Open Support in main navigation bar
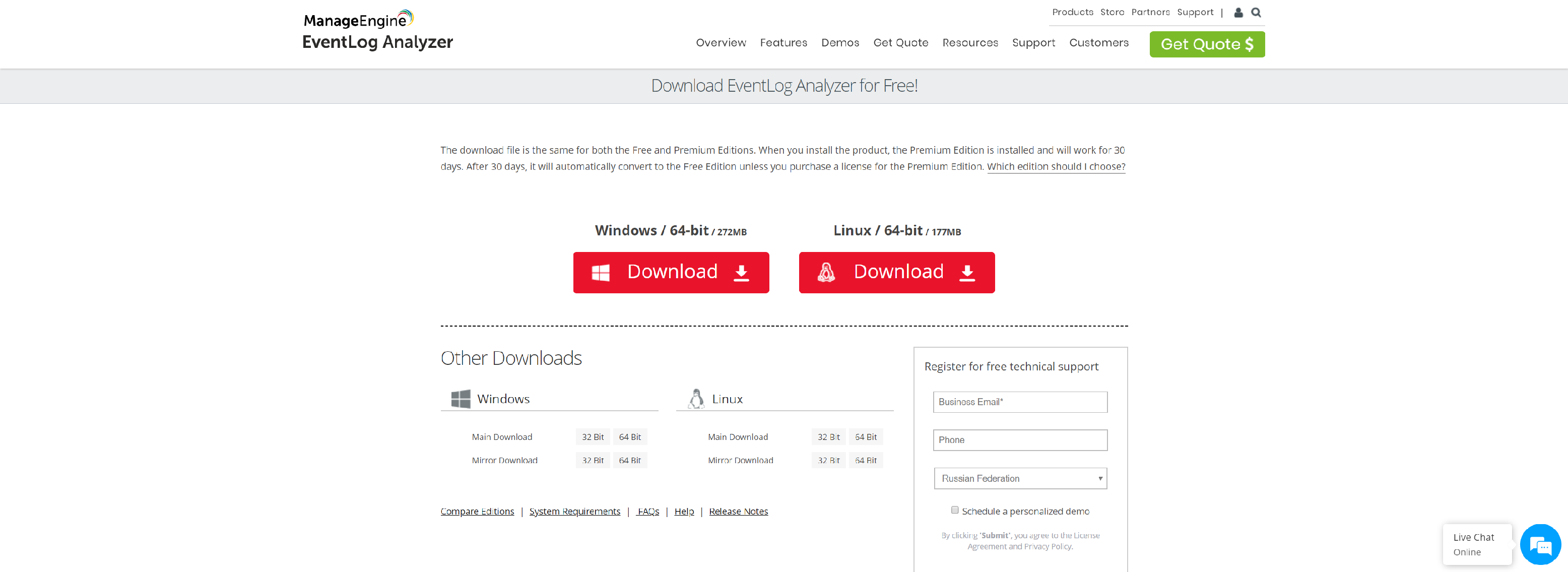The height and width of the screenshot is (572, 1568). coord(1033,43)
